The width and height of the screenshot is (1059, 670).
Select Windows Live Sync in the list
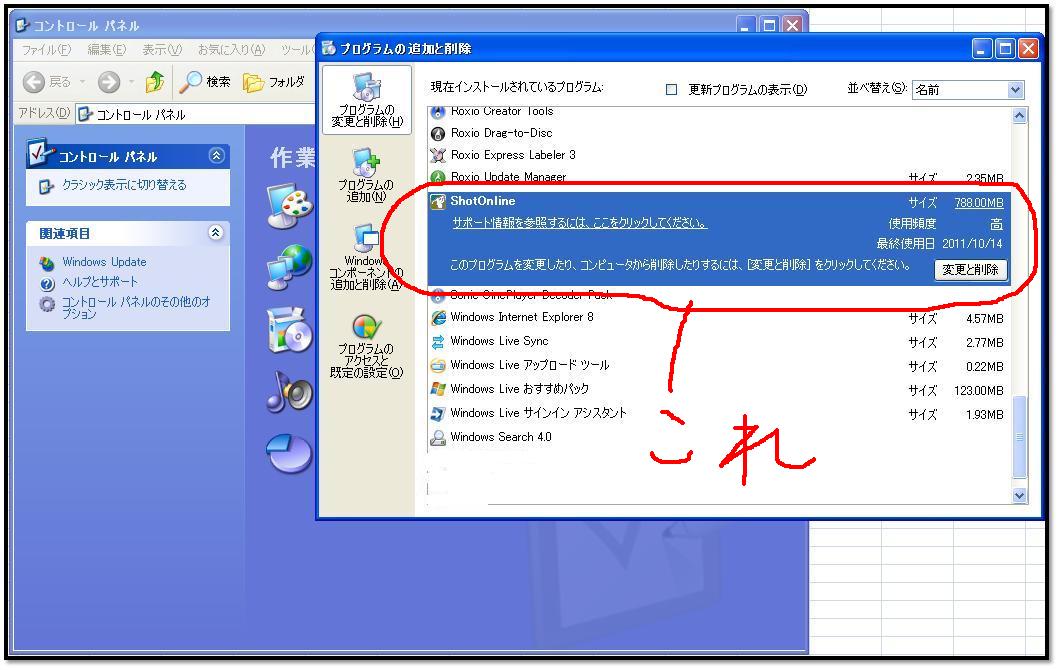coord(498,341)
